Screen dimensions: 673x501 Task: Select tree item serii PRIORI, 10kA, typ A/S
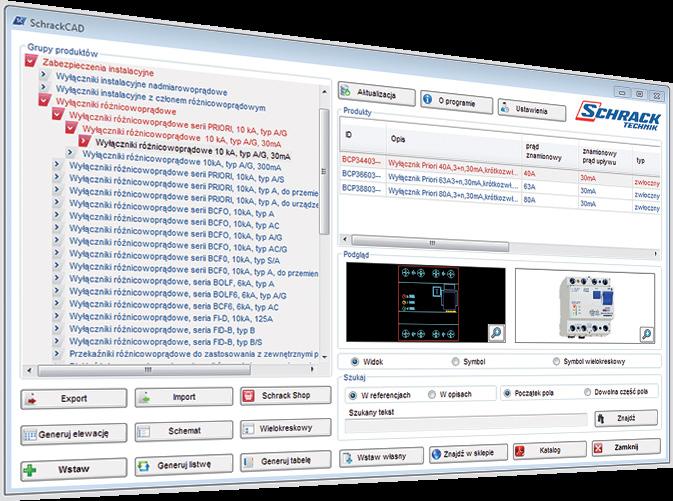[x=177, y=173]
